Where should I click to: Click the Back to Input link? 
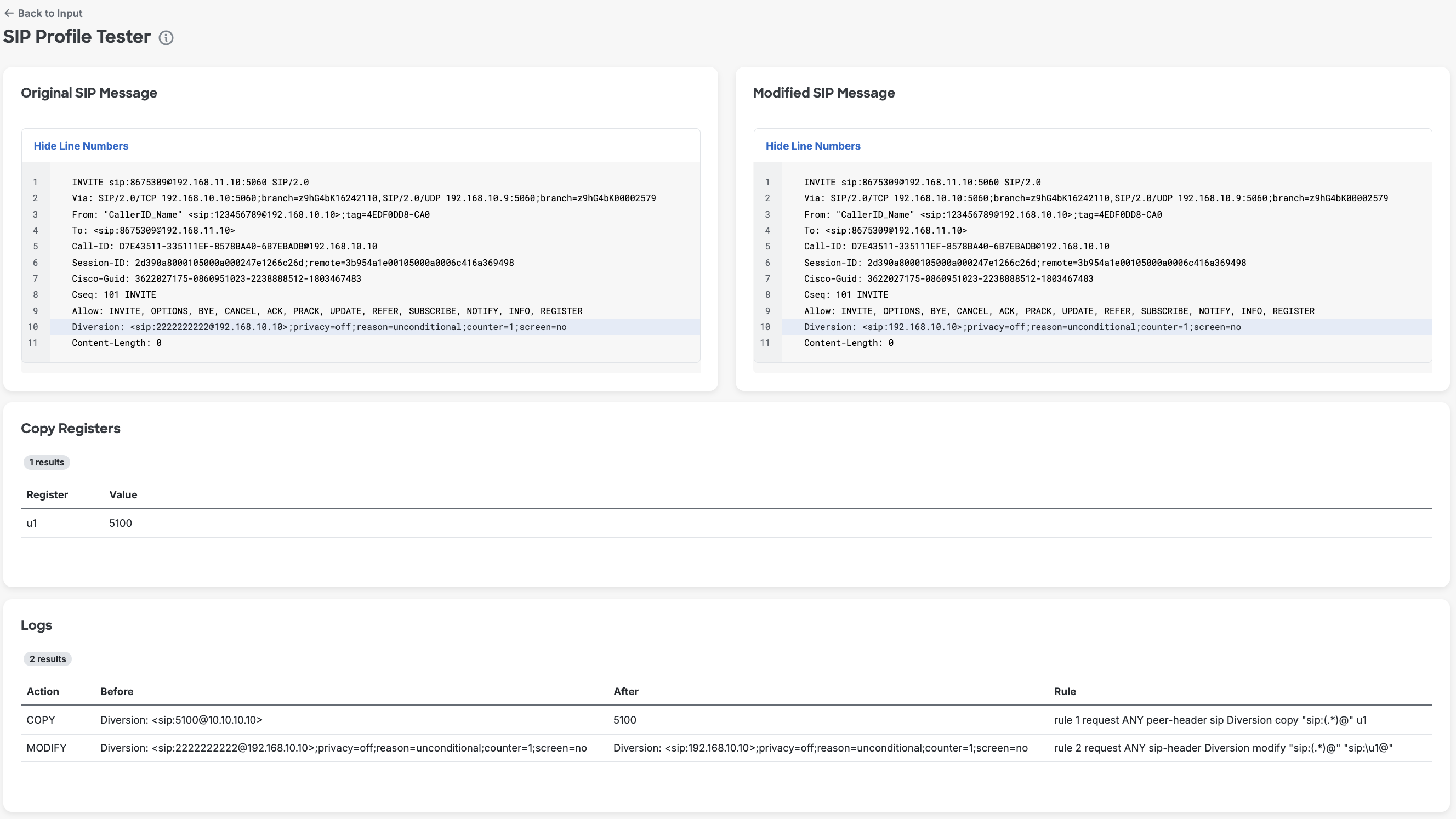[x=43, y=13]
